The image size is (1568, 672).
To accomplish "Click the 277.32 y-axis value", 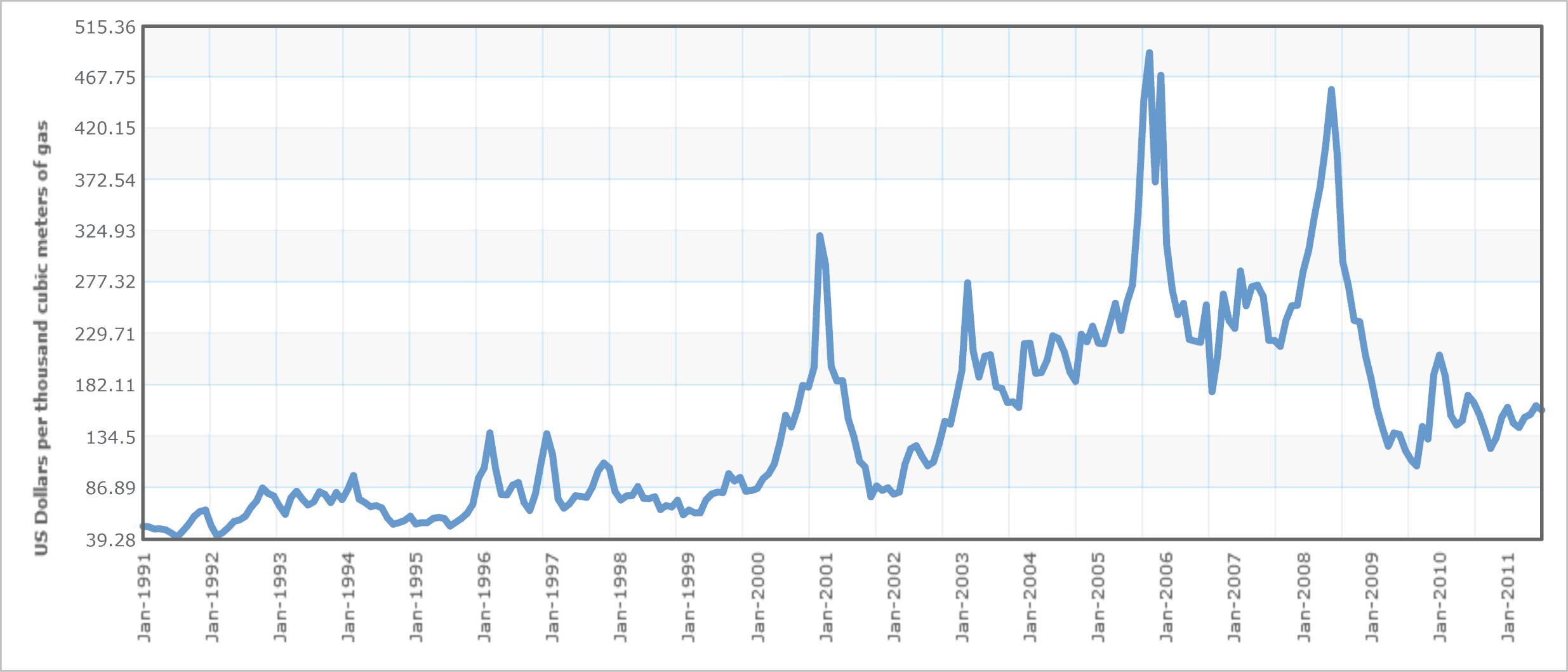I will [105, 281].
